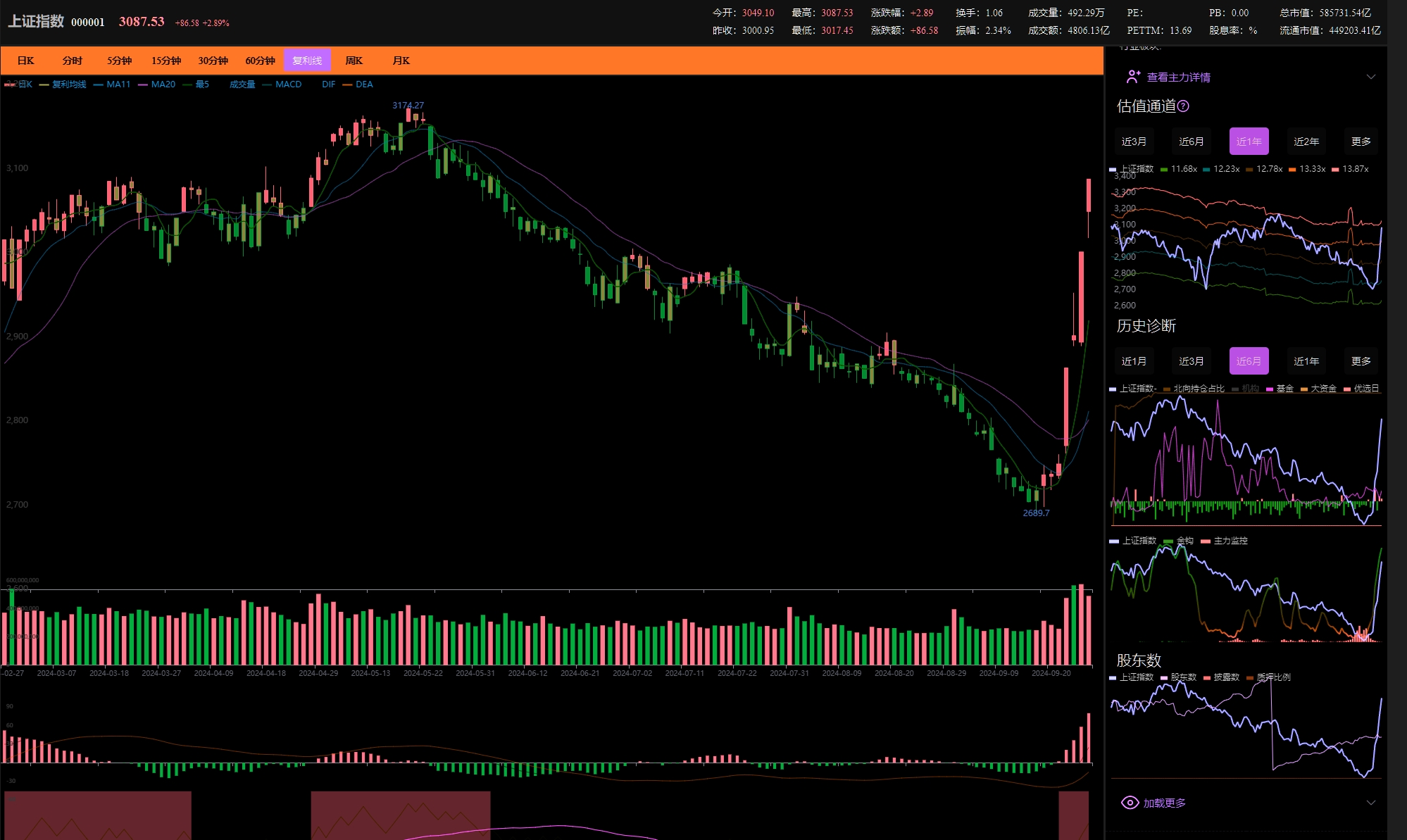Click the 3087.53 index price in header
The height and width of the screenshot is (840, 1407).
[x=142, y=22]
